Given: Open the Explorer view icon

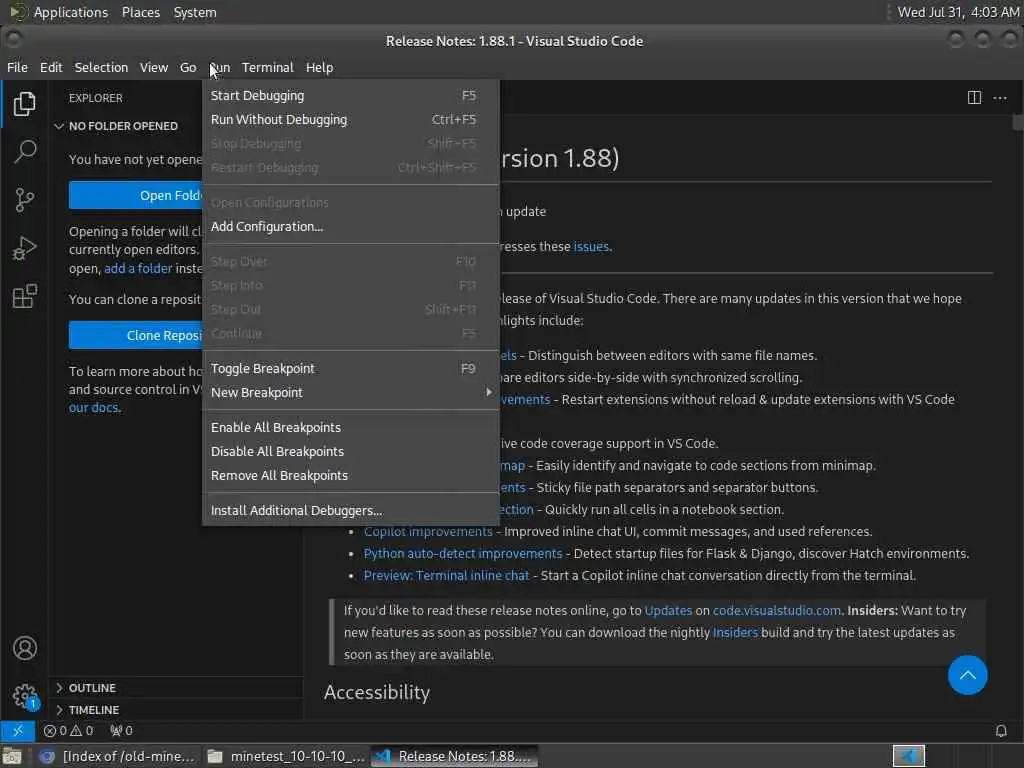Looking at the screenshot, I should (x=24, y=104).
